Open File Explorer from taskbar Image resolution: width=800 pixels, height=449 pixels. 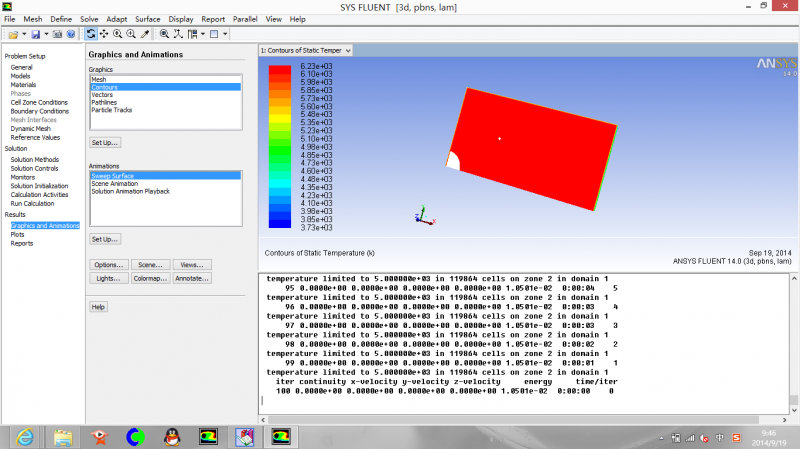[x=63, y=437]
